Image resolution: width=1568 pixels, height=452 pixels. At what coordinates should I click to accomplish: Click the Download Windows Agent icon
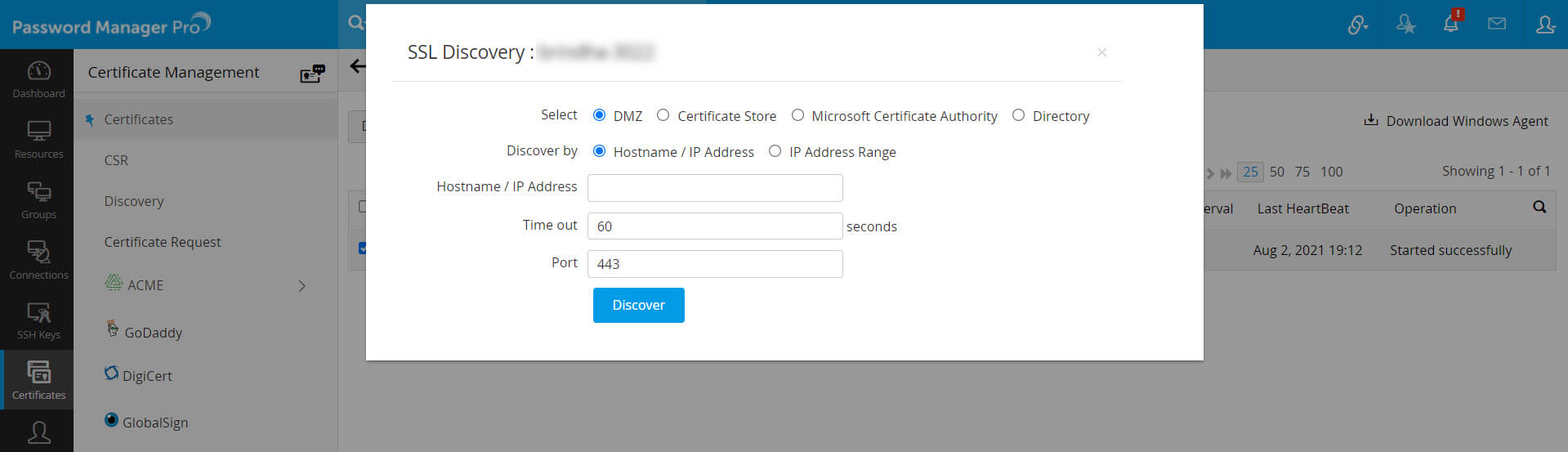[1370, 120]
